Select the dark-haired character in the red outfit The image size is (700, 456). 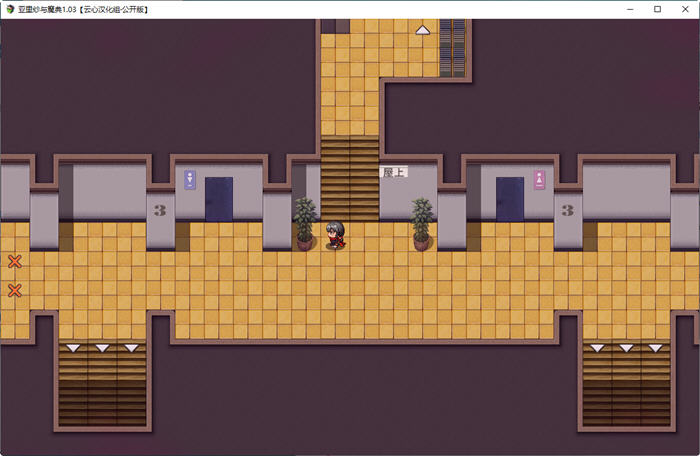pos(335,235)
